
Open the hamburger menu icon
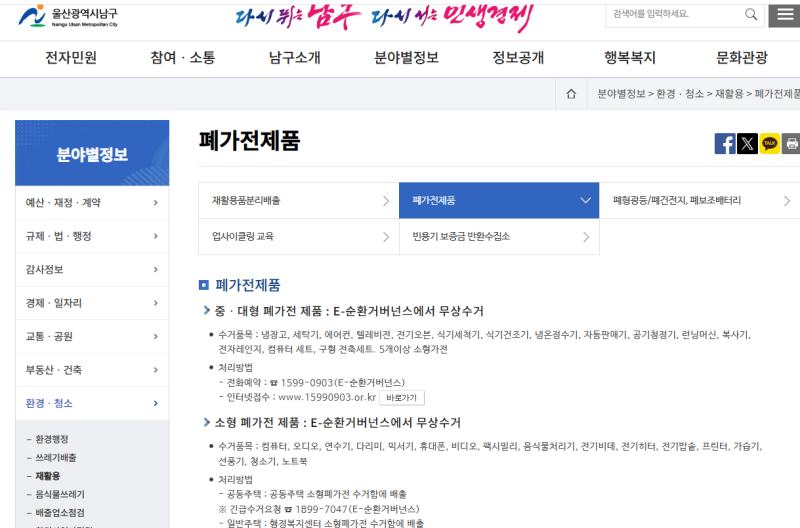pyautogui.click(x=785, y=15)
